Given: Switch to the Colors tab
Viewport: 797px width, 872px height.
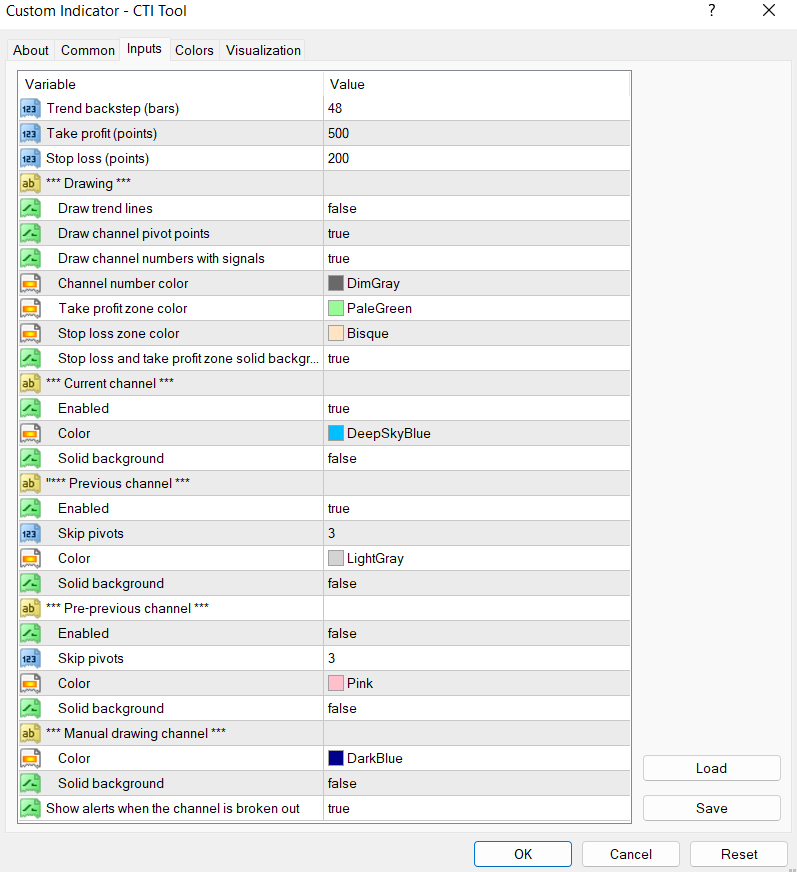Looking at the screenshot, I should (x=194, y=50).
